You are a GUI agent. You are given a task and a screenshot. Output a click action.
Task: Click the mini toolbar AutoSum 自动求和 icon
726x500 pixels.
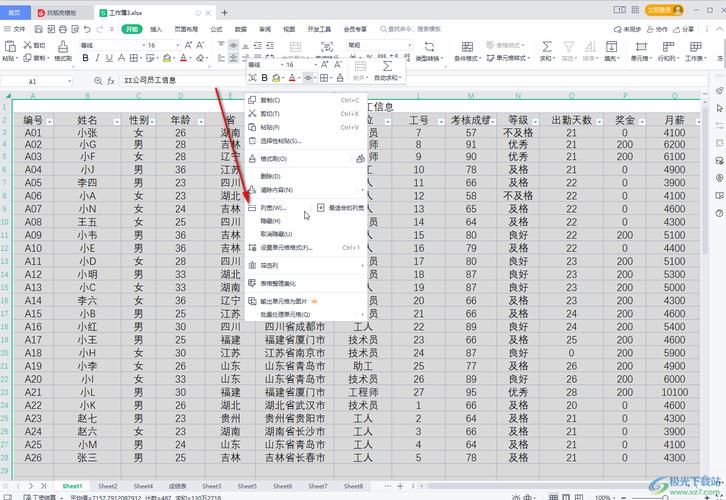tap(387, 66)
